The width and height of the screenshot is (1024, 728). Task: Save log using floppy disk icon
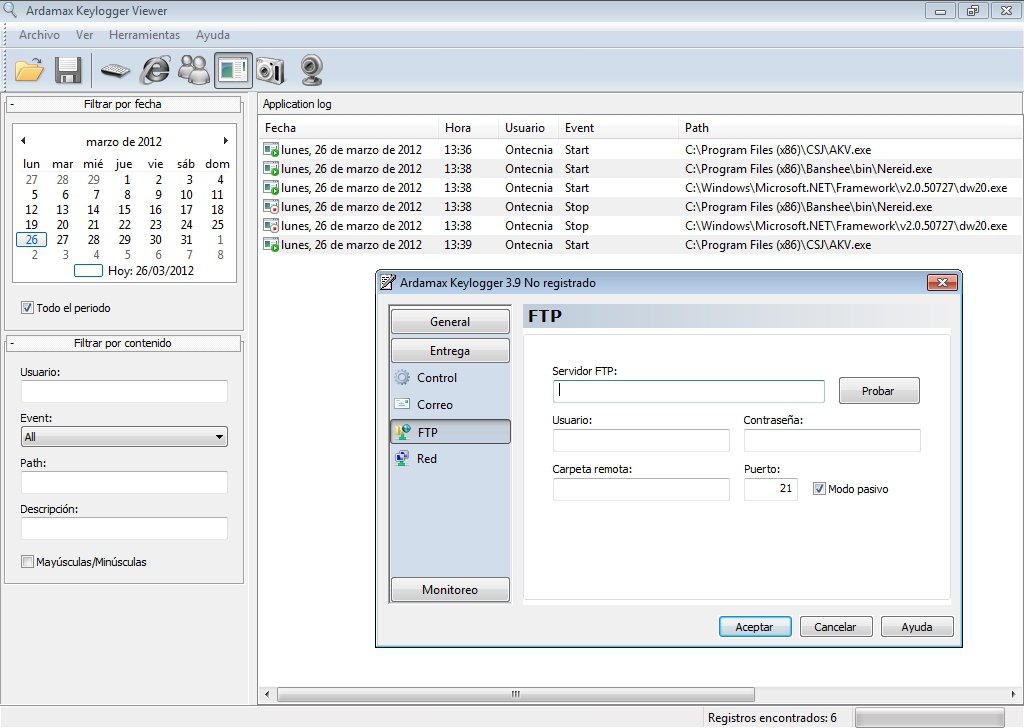(x=68, y=70)
